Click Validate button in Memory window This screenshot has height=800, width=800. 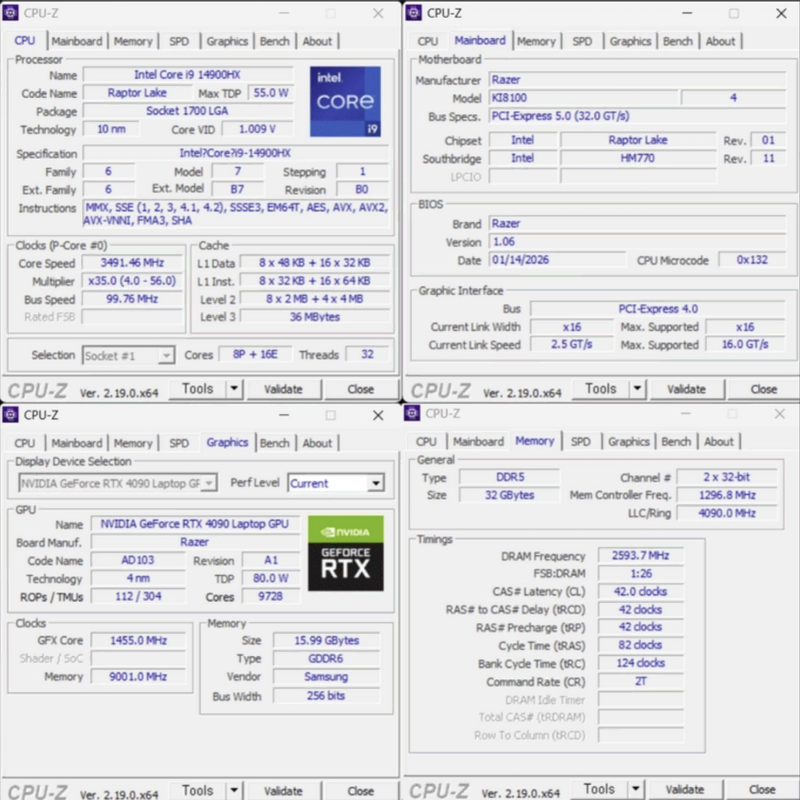coord(685,789)
